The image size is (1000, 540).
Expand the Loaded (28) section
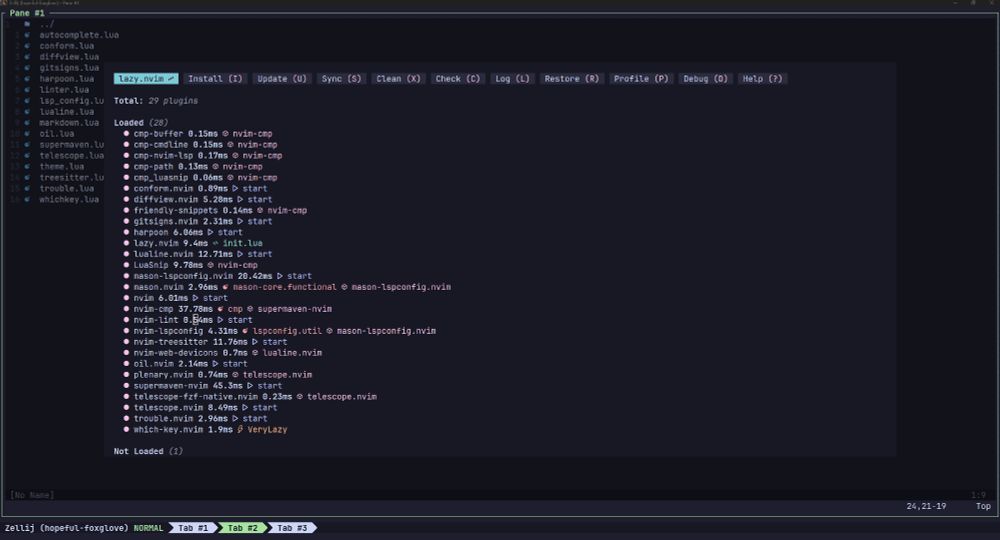coord(141,122)
